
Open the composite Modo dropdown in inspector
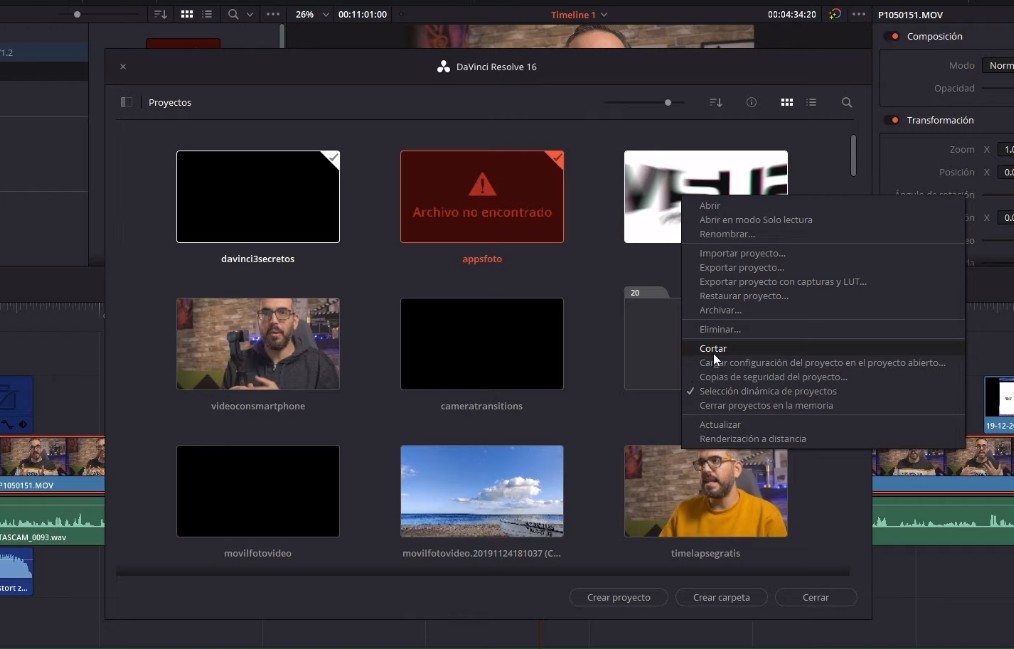click(x=998, y=65)
